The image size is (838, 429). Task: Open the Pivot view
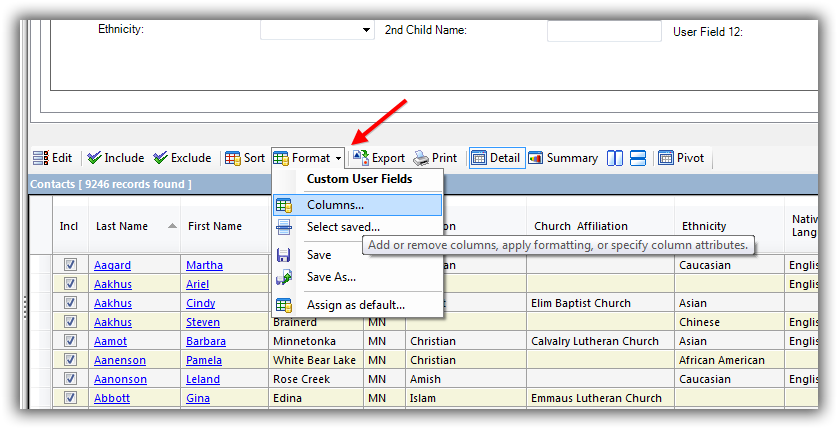[x=681, y=158]
